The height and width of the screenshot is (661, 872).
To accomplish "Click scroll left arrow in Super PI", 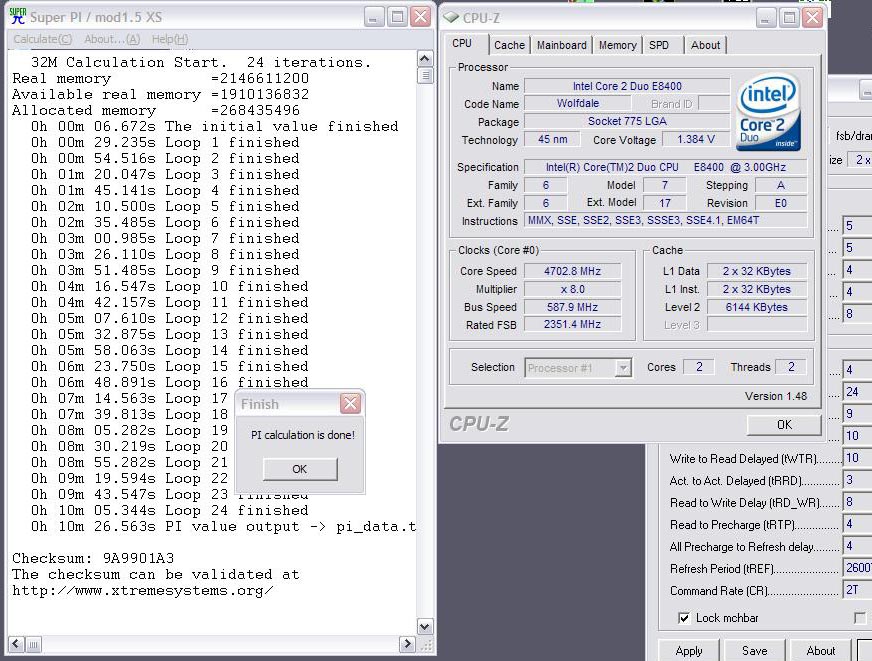I will tap(16, 644).
